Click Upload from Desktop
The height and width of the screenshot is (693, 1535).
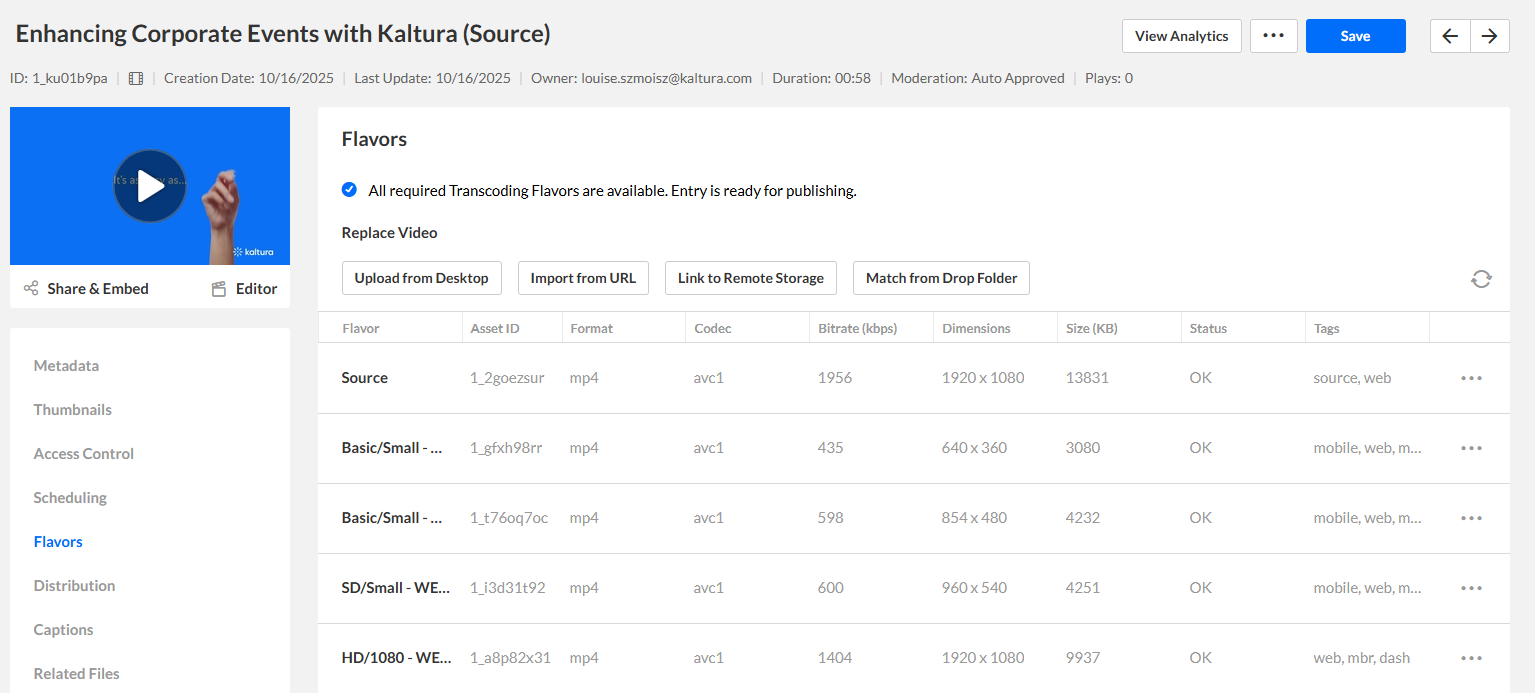(421, 278)
